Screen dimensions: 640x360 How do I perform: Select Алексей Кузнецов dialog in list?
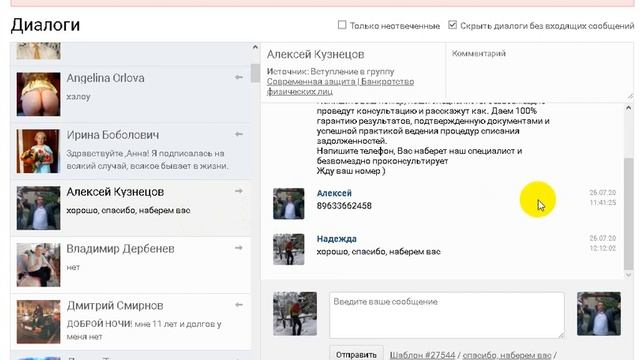click(x=131, y=208)
